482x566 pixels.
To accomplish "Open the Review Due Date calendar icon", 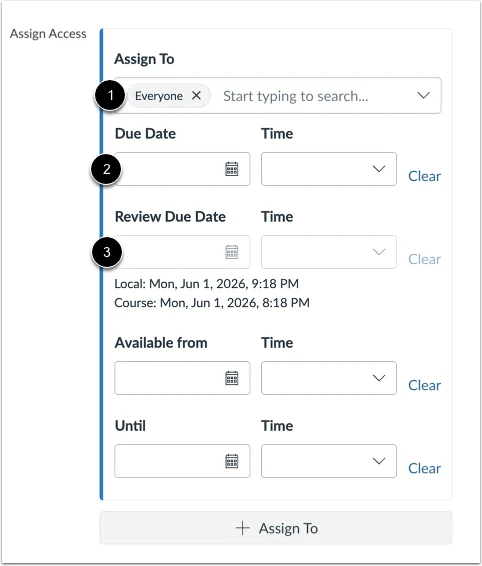I will coord(231,252).
